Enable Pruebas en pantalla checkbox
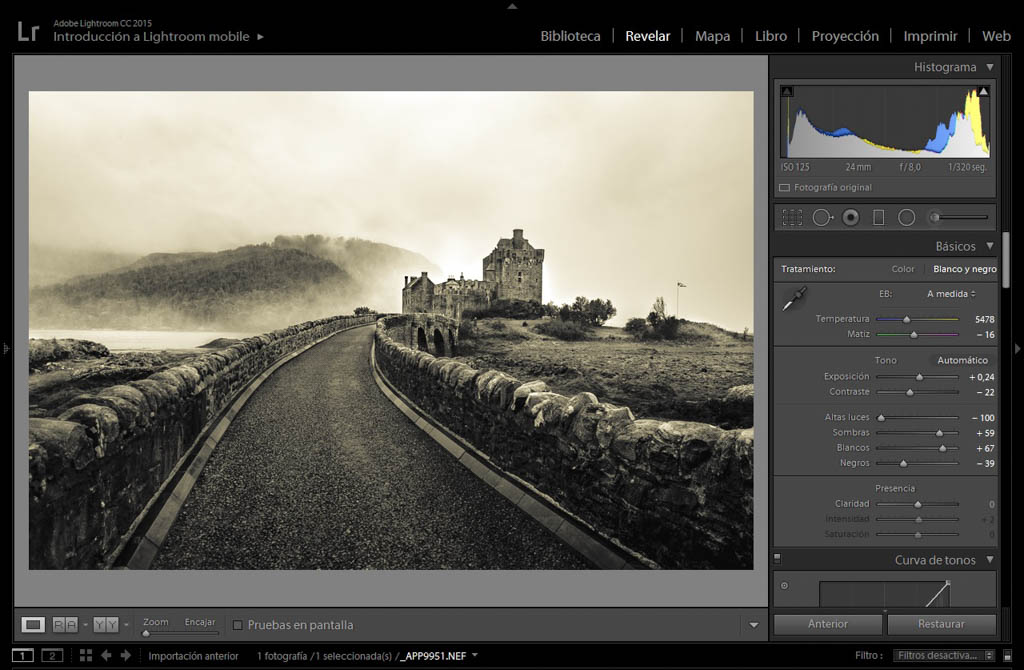The image size is (1024, 670). tap(238, 625)
